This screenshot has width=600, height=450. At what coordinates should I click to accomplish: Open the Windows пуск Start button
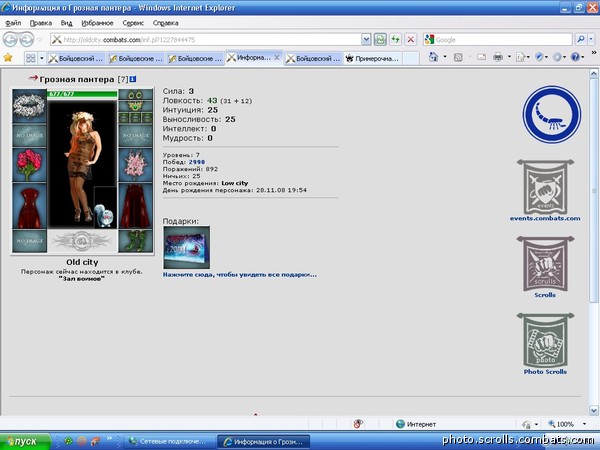click(x=25, y=441)
